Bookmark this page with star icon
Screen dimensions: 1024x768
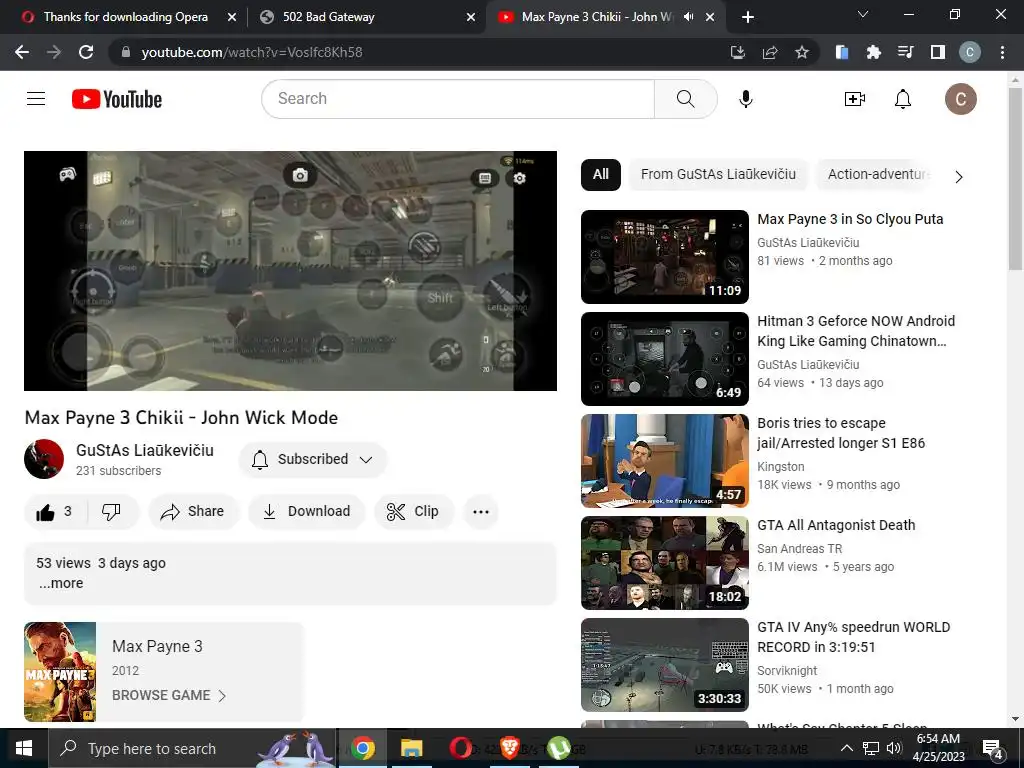click(802, 52)
